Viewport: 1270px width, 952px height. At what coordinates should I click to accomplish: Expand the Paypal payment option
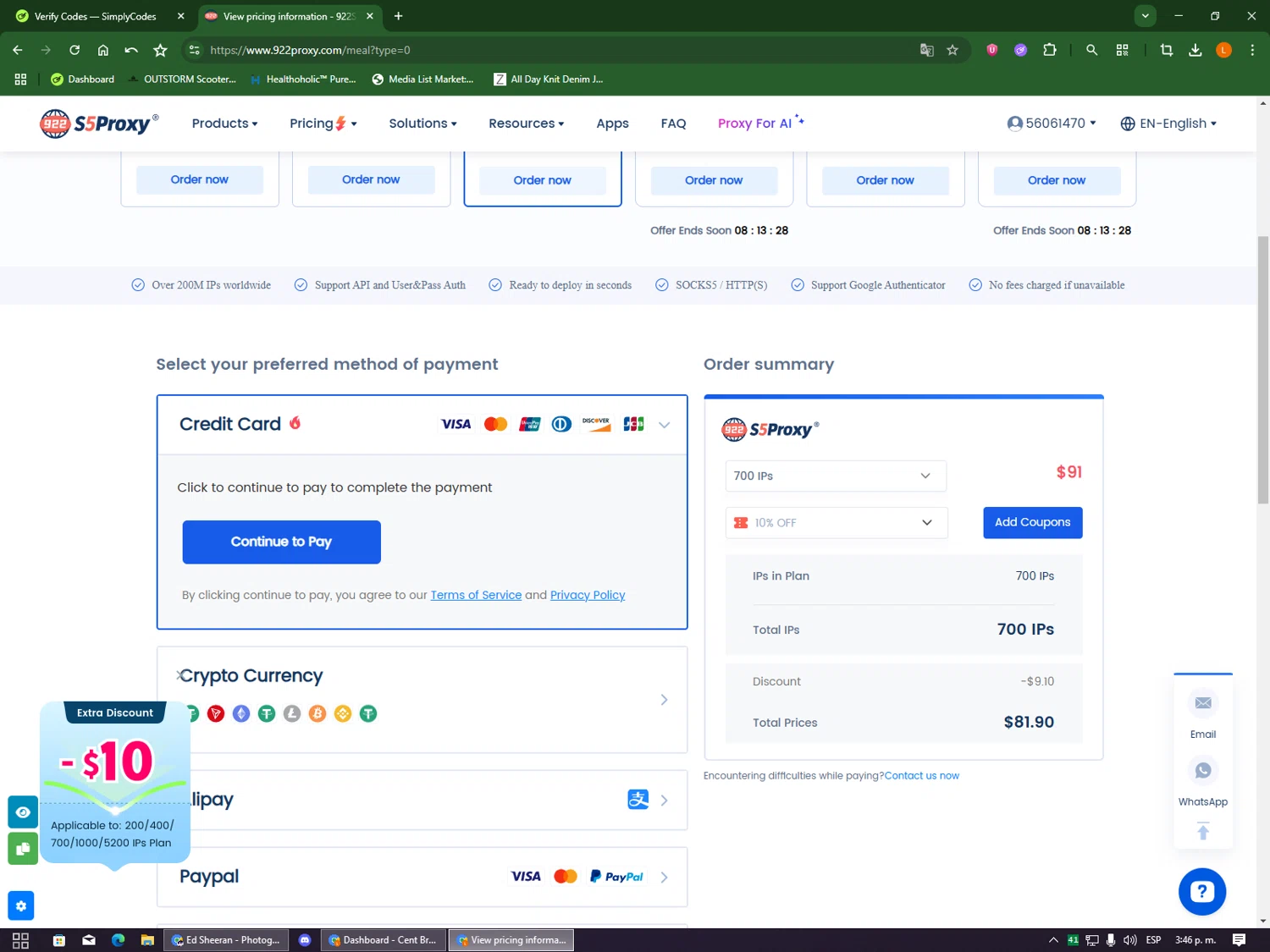(x=664, y=878)
